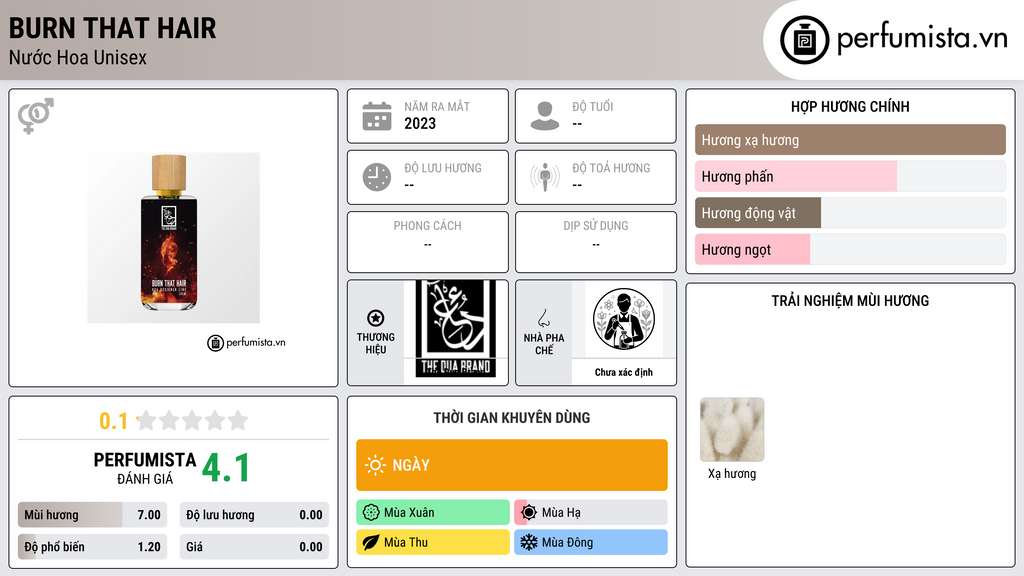Click the Nước Hoa Unisex subtitle
The width and height of the screenshot is (1024, 576).
click(x=78, y=57)
